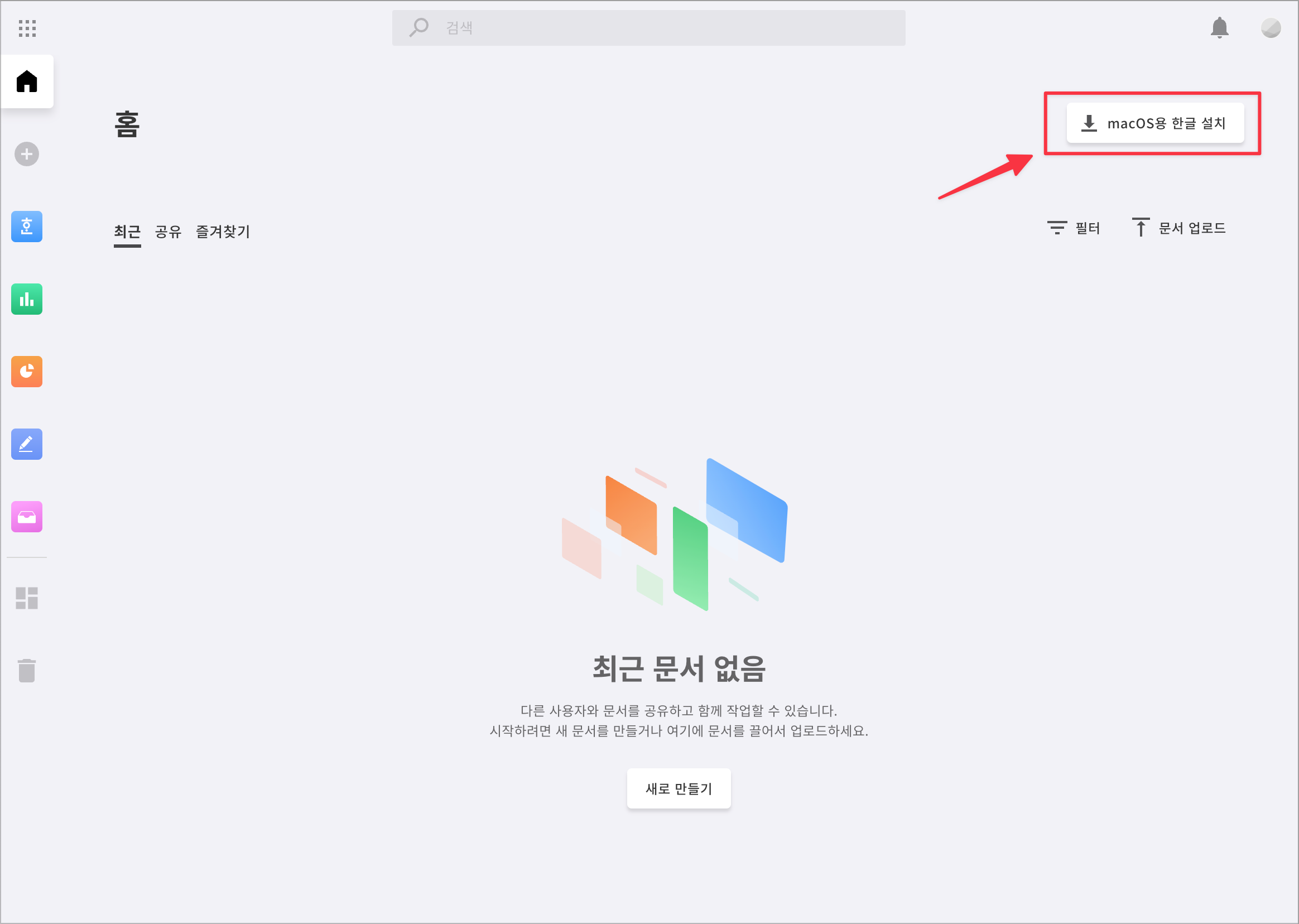1299x924 pixels.
Task: Select the 최근 tab
Action: point(127,232)
